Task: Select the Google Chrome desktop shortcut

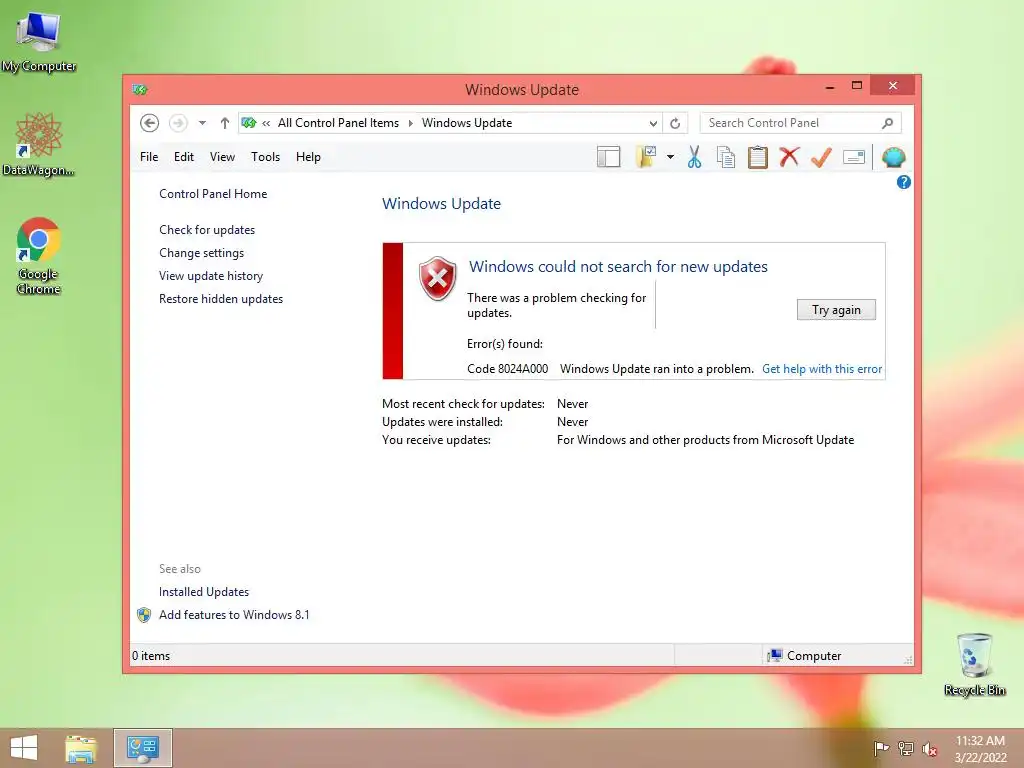Action: point(39,256)
